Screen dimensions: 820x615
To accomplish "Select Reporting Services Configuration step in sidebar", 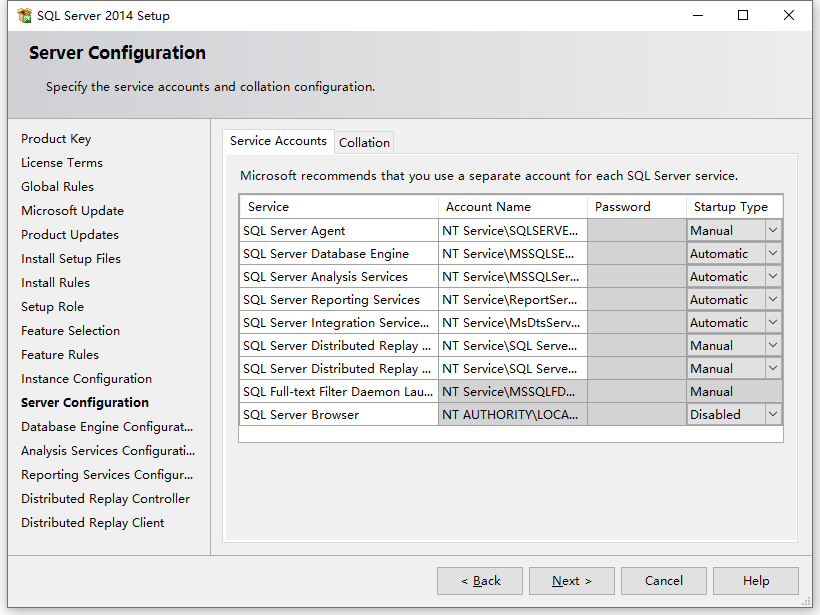I will (107, 475).
